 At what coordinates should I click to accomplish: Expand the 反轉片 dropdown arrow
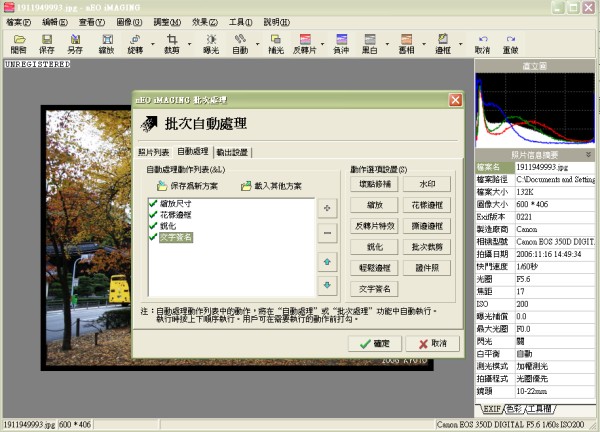click(323, 44)
